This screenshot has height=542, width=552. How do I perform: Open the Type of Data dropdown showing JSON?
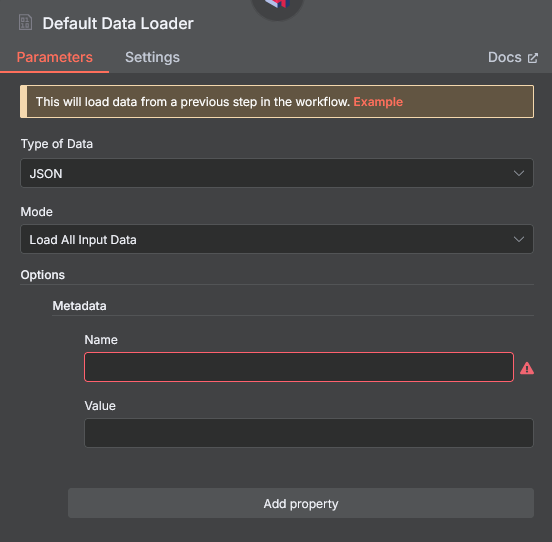click(277, 173)
